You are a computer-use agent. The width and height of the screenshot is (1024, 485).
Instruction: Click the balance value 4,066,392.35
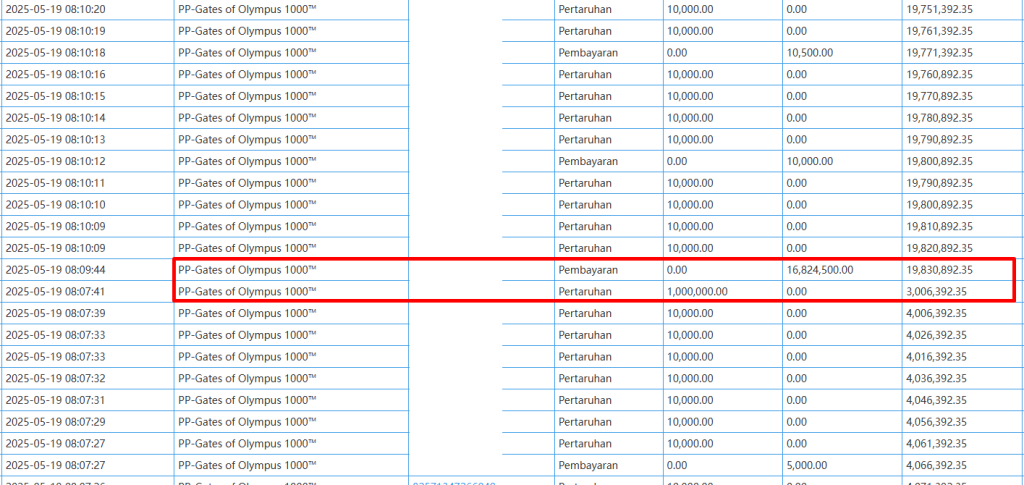point(936,465)
